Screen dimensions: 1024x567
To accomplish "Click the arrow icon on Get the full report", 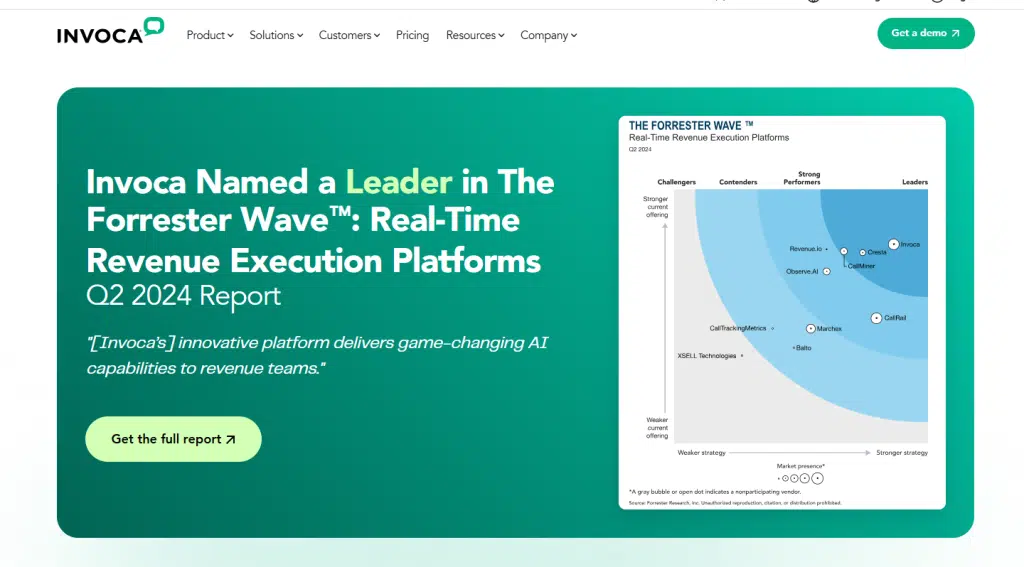I will click(231, 439).
